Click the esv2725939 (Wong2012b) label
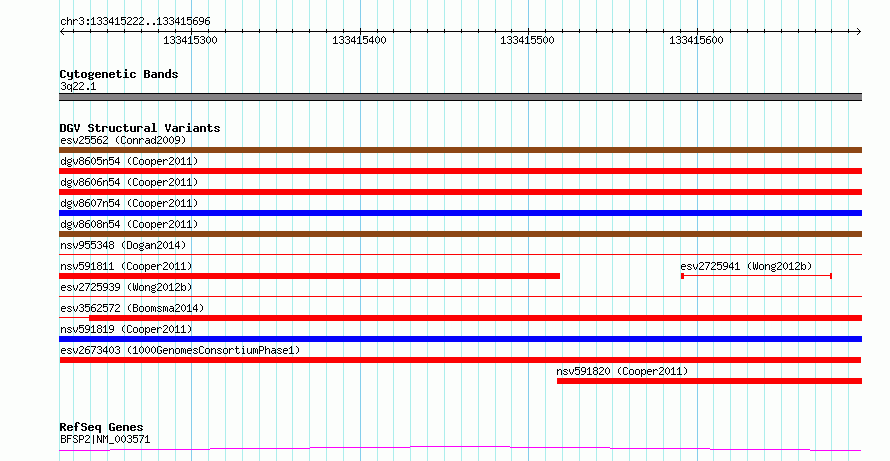890x461 pixels. tap(126, 287)
